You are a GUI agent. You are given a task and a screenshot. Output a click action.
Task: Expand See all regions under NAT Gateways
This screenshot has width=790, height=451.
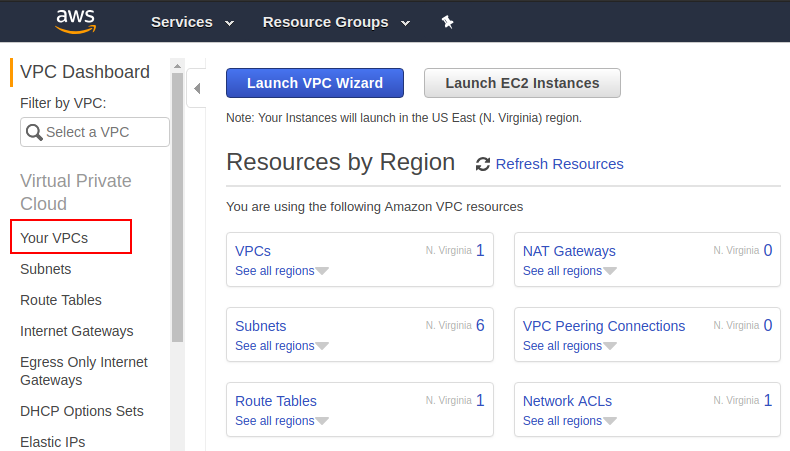[x=569, y=271]
